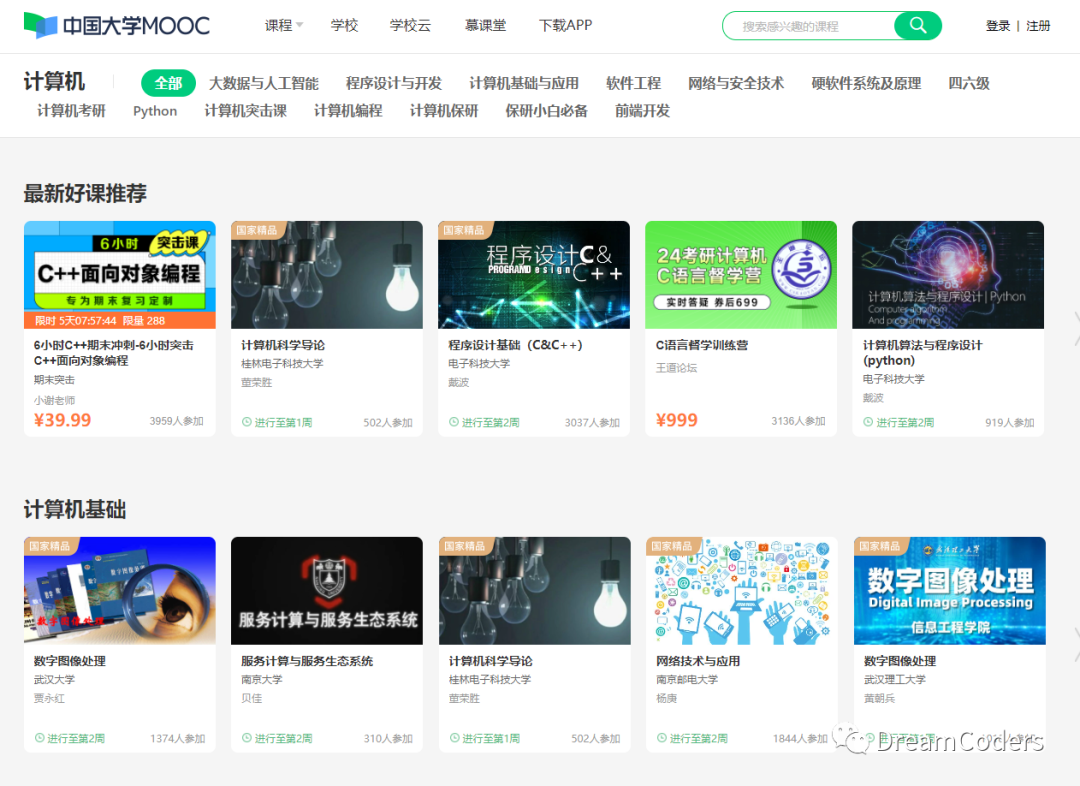This screenshot has width=1080, height=786.
Task: Click the 网络技术与应用 course title
Action: click(698, 661)
